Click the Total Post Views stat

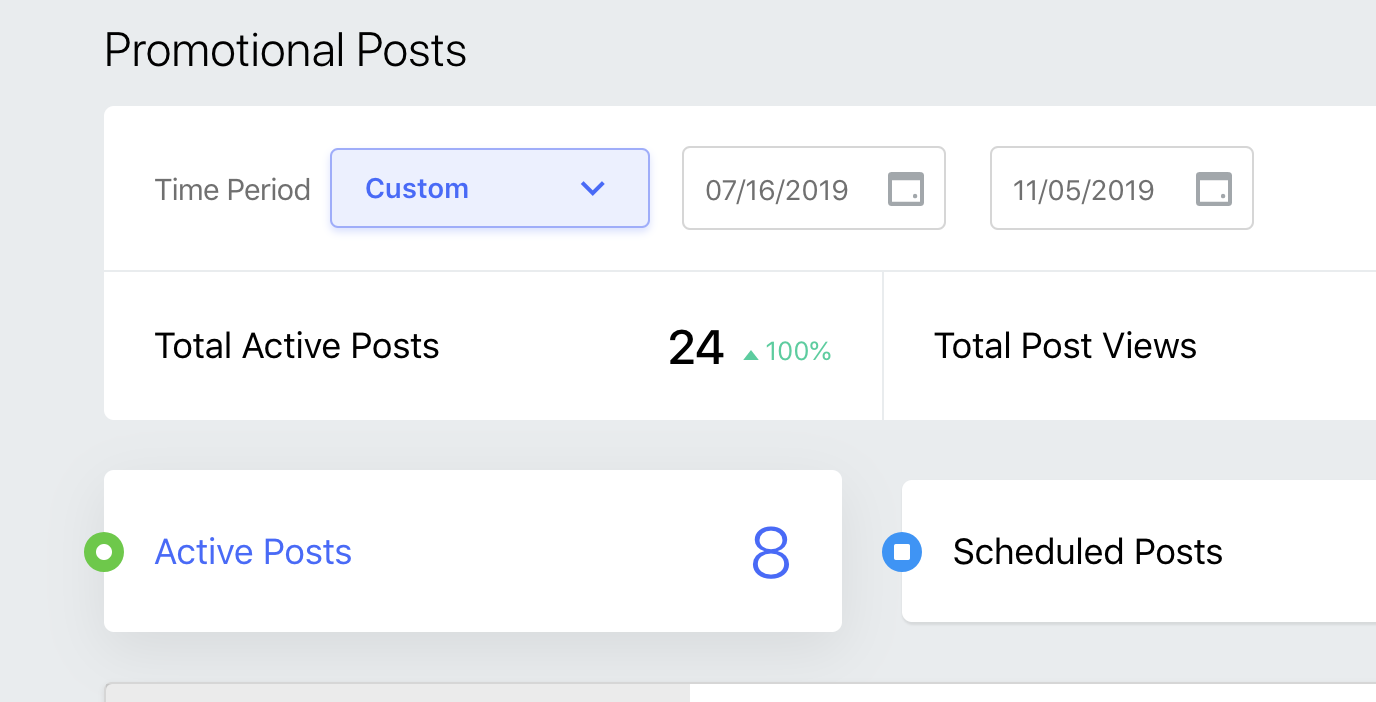1065,346
